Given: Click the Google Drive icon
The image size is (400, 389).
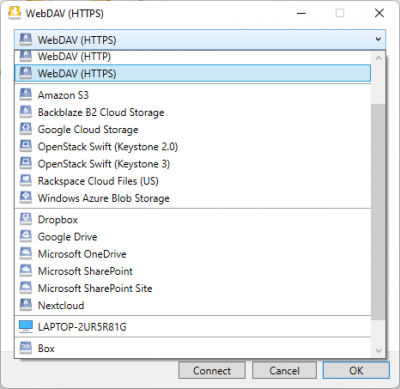Looking at the screenshot, I should pyautogui.click(x=26, y=237).
